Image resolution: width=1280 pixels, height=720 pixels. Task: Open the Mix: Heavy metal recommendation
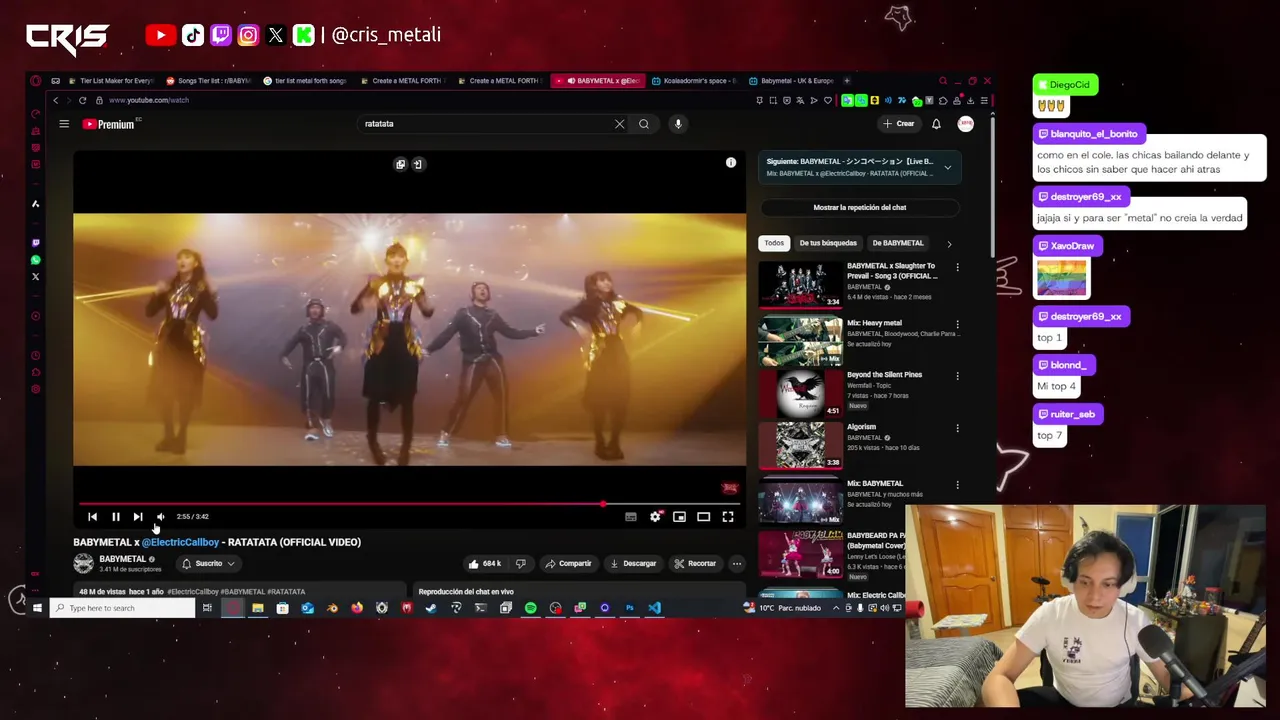click(x=800, y=341)
